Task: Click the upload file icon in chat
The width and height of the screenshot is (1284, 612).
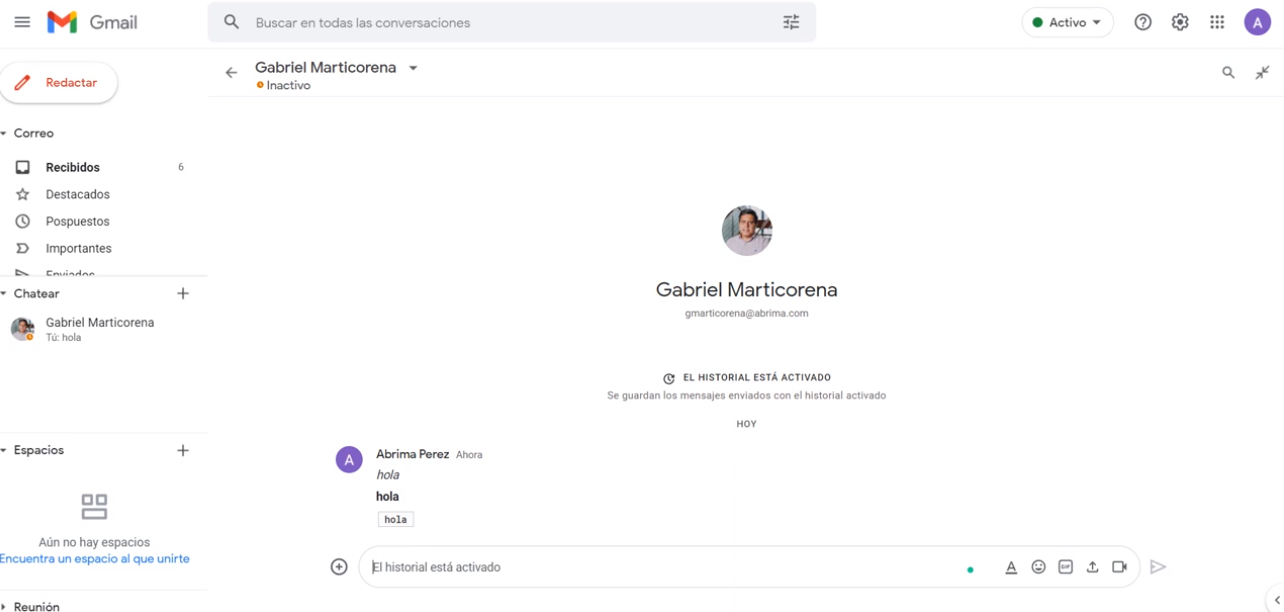Action: click(x=1092, y=567)
